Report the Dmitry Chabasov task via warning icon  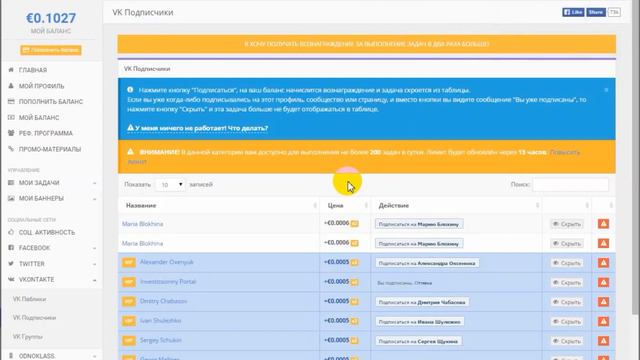click(x=603, y=302)
